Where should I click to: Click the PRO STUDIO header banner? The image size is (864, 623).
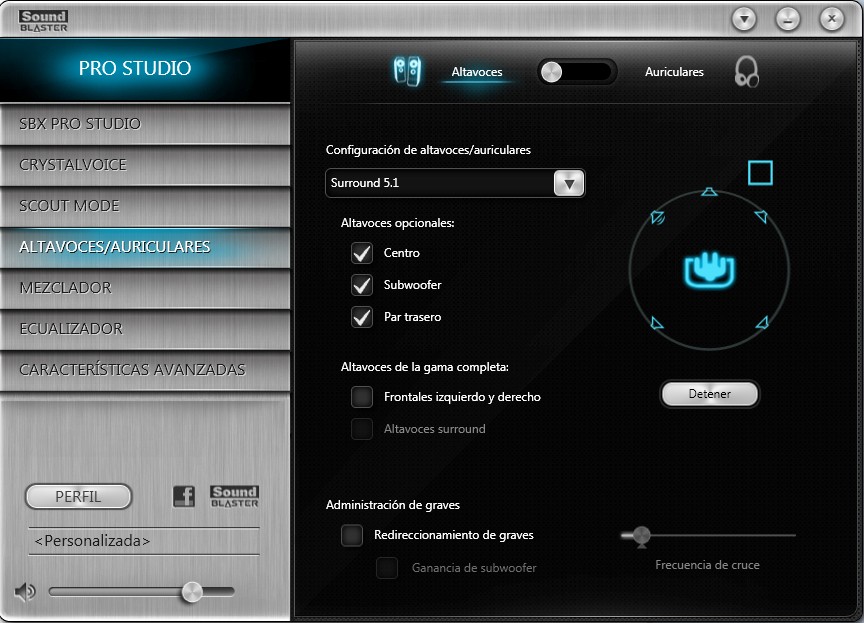coord(145,69)
